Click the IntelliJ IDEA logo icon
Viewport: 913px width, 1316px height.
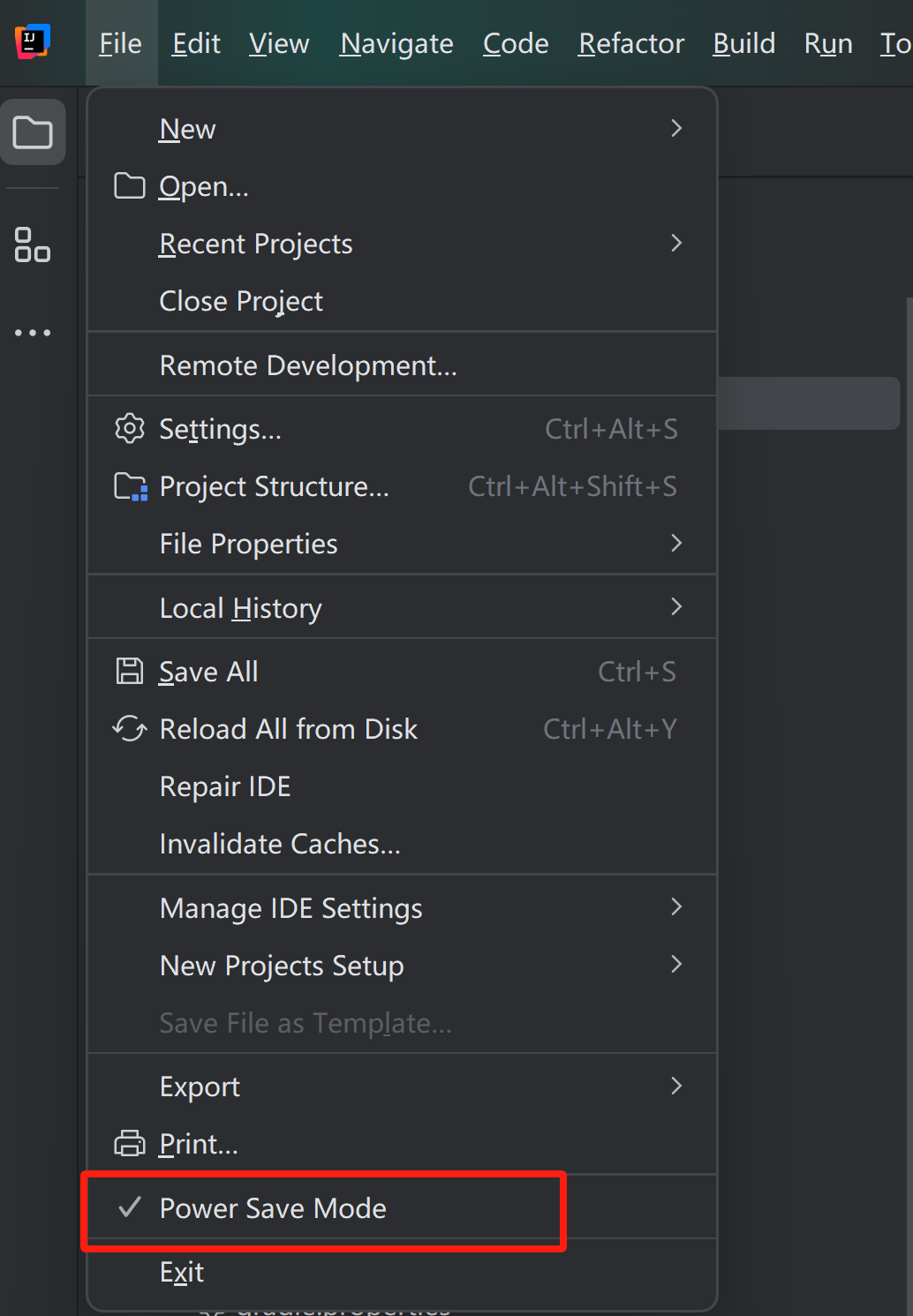(33, 41)
